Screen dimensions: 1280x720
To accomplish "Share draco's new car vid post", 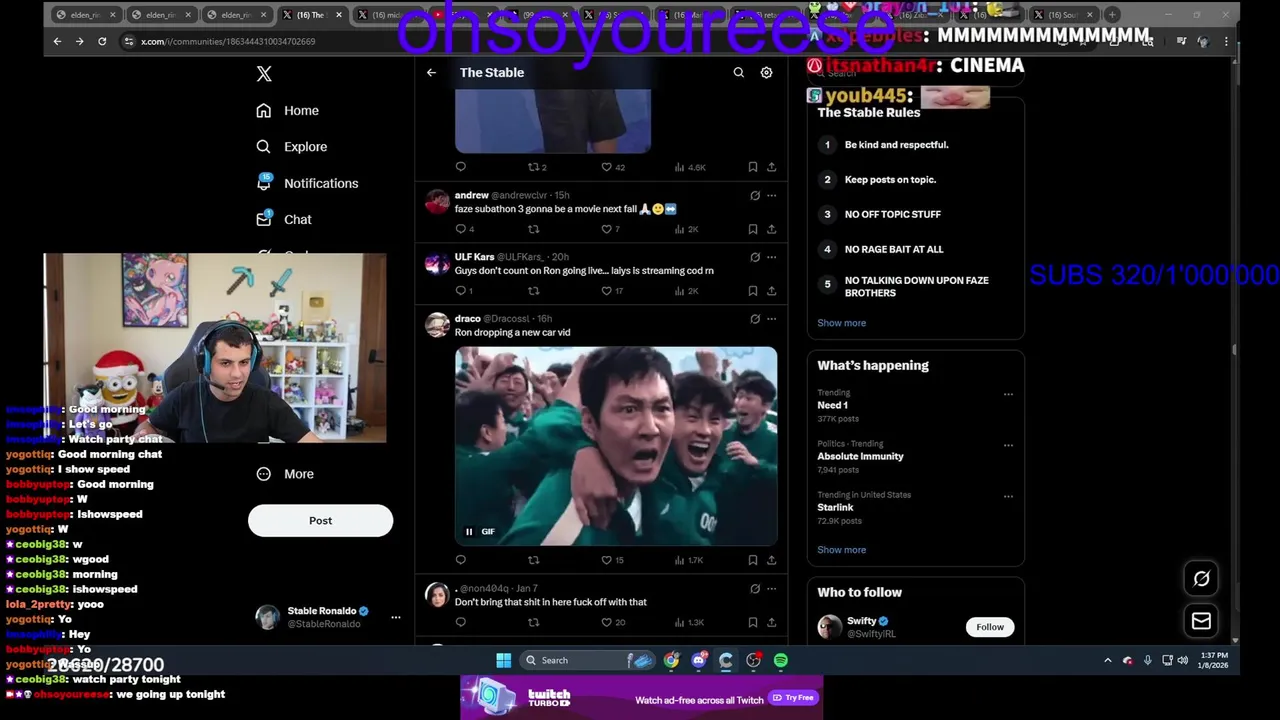I will pos(771,560).
